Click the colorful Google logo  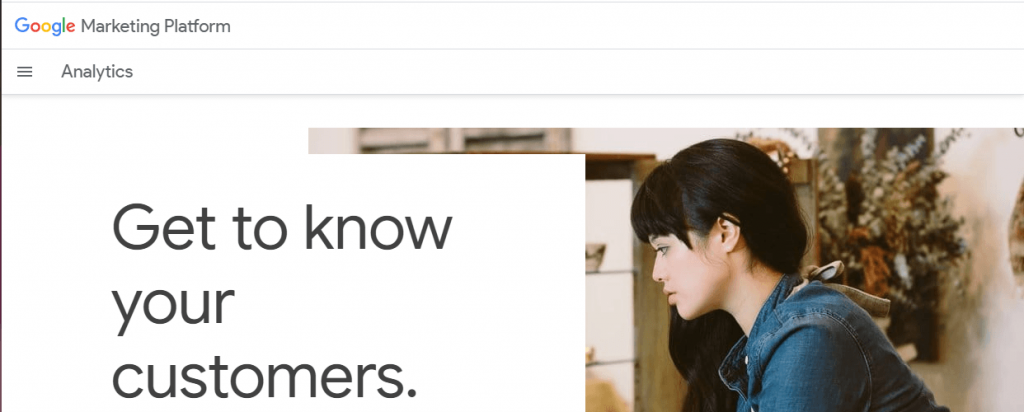tap(45, 26)
